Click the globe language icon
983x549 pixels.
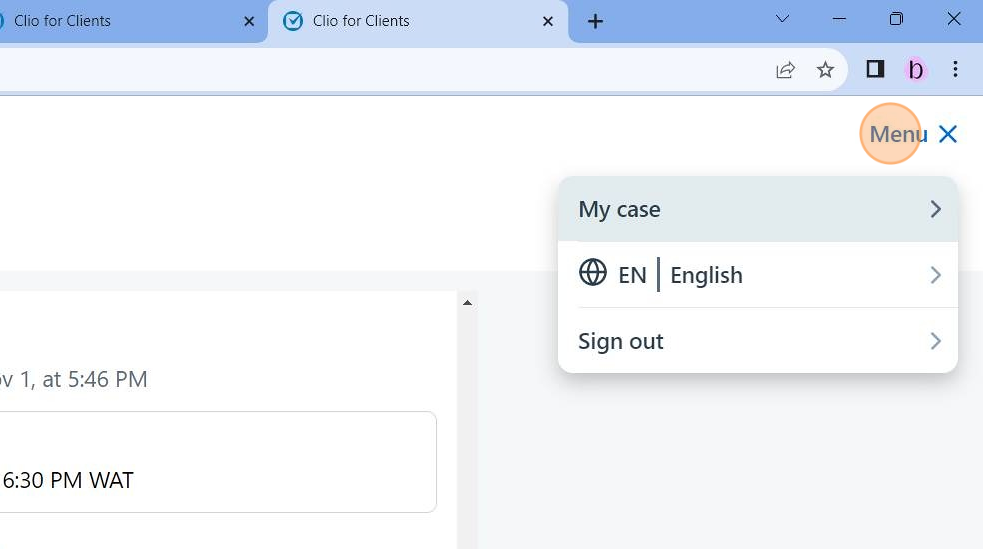point(592,273)
